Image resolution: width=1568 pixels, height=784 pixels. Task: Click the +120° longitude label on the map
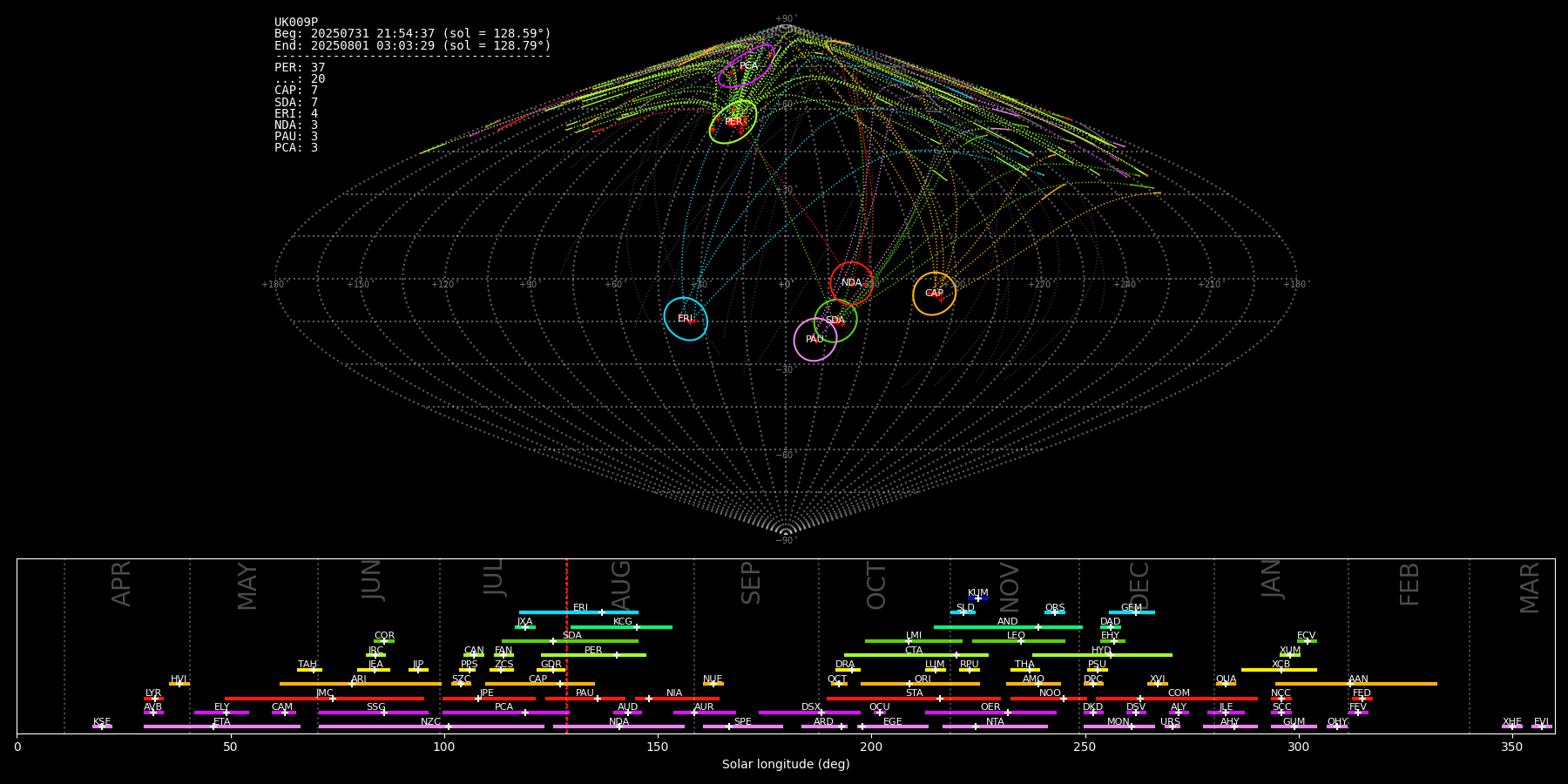[443, 285]
